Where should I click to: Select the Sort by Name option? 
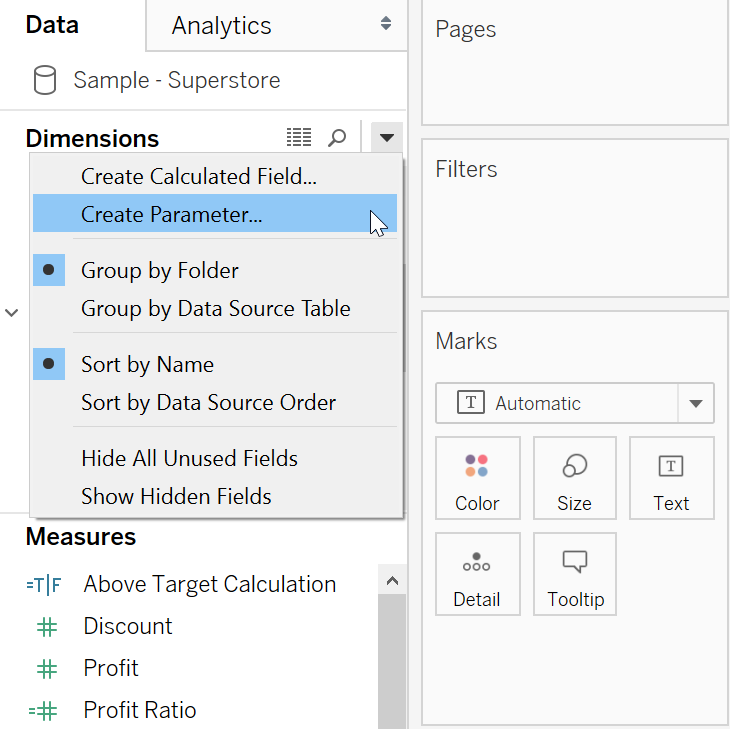(x=147, y=365)
